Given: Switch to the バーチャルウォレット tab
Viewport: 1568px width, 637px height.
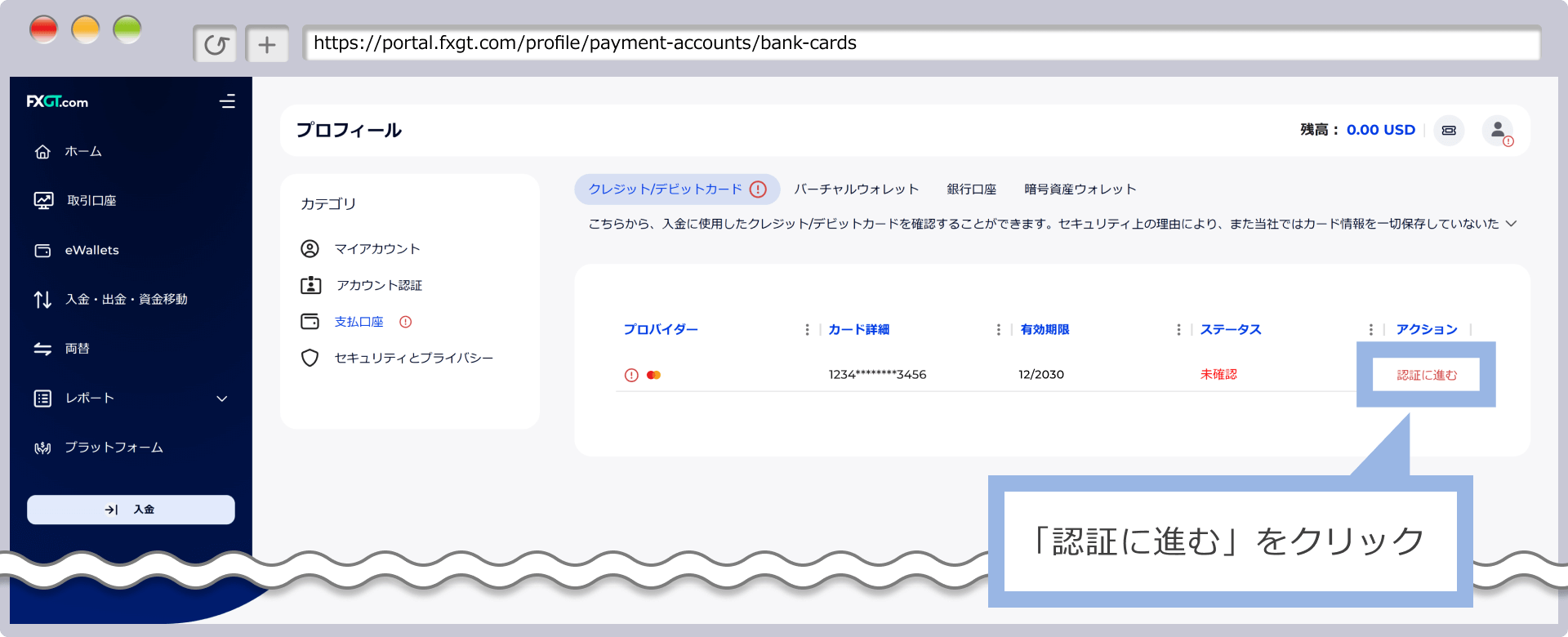Looking at the screenshot, I should coord(857,189).
